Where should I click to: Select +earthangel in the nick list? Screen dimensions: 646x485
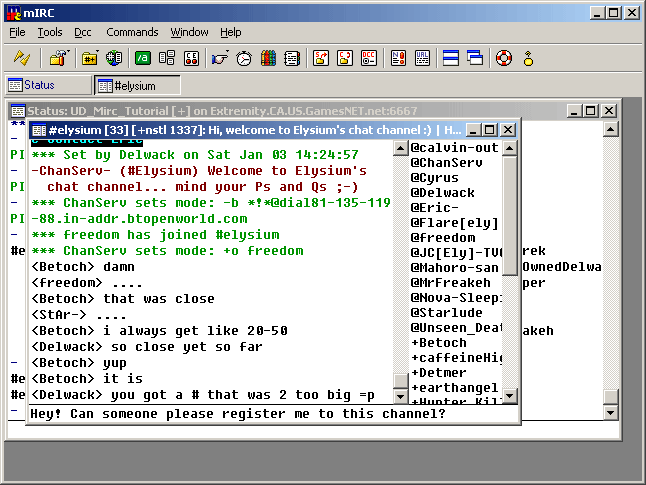coord(454,387)
